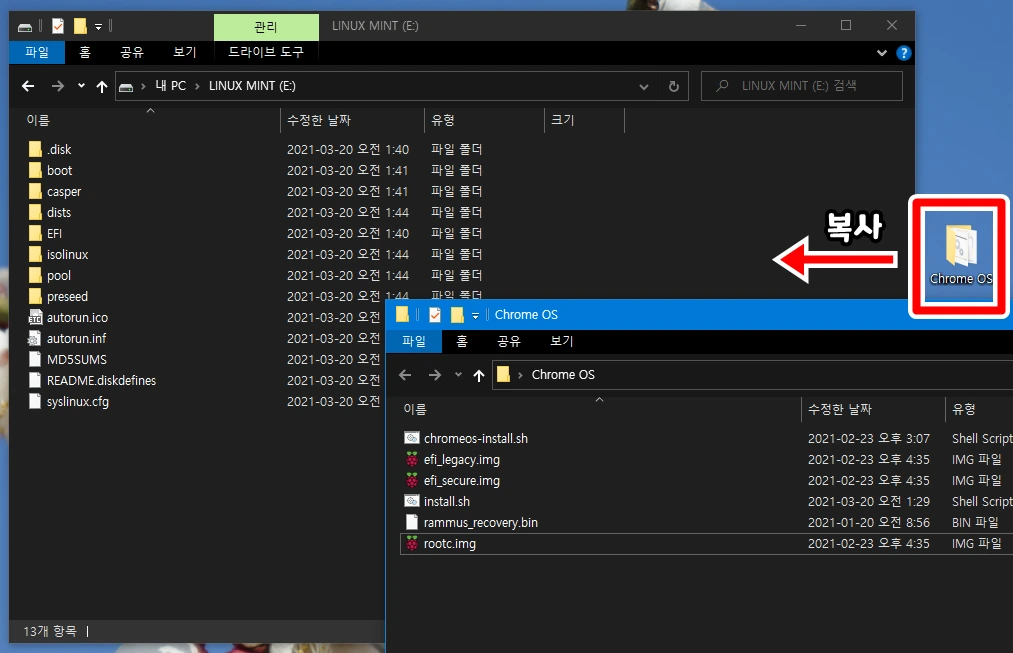1013x653 pixels.
Task: Expand path chevron before Chrome OS in address bar
Action: (x=520, y=375)
